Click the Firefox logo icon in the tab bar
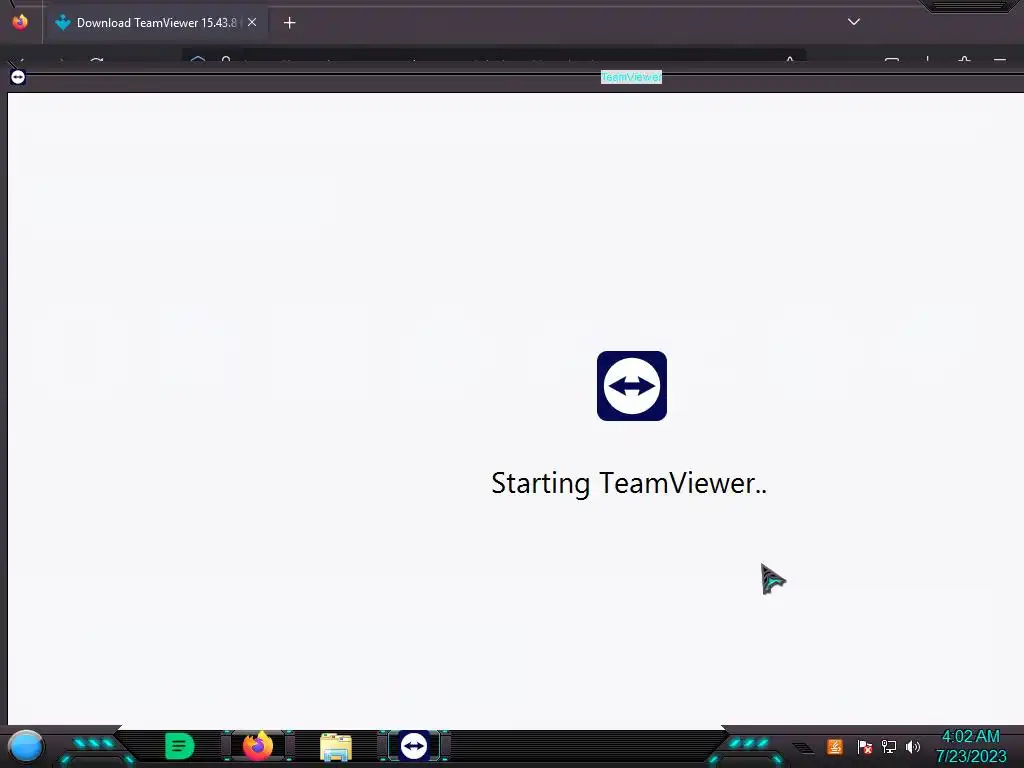Image resolution: width=1024 pixels, height=768 pixels. coord(20,22)
